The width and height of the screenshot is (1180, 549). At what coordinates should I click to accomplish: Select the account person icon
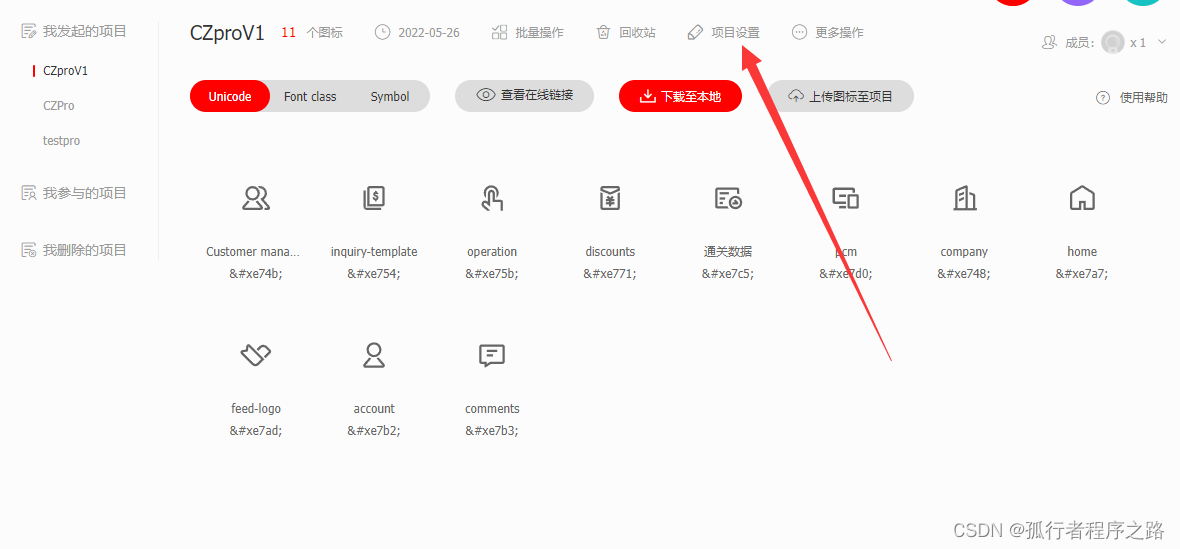(x=374, y=355)
